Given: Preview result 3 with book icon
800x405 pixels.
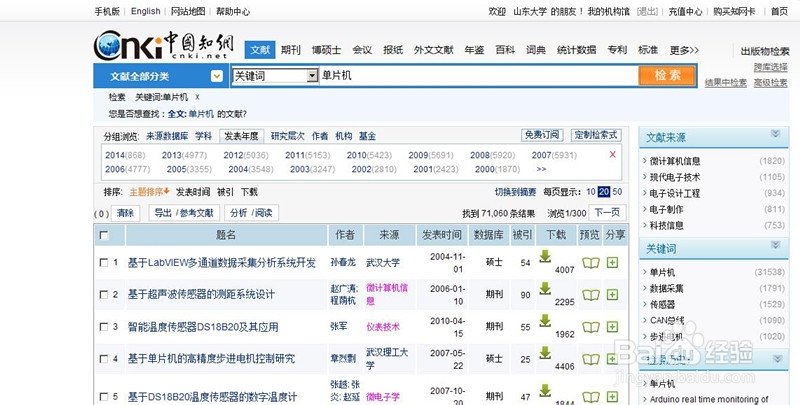Looking at the screenshot, I should pyautogui.click(x=591, y=327).
